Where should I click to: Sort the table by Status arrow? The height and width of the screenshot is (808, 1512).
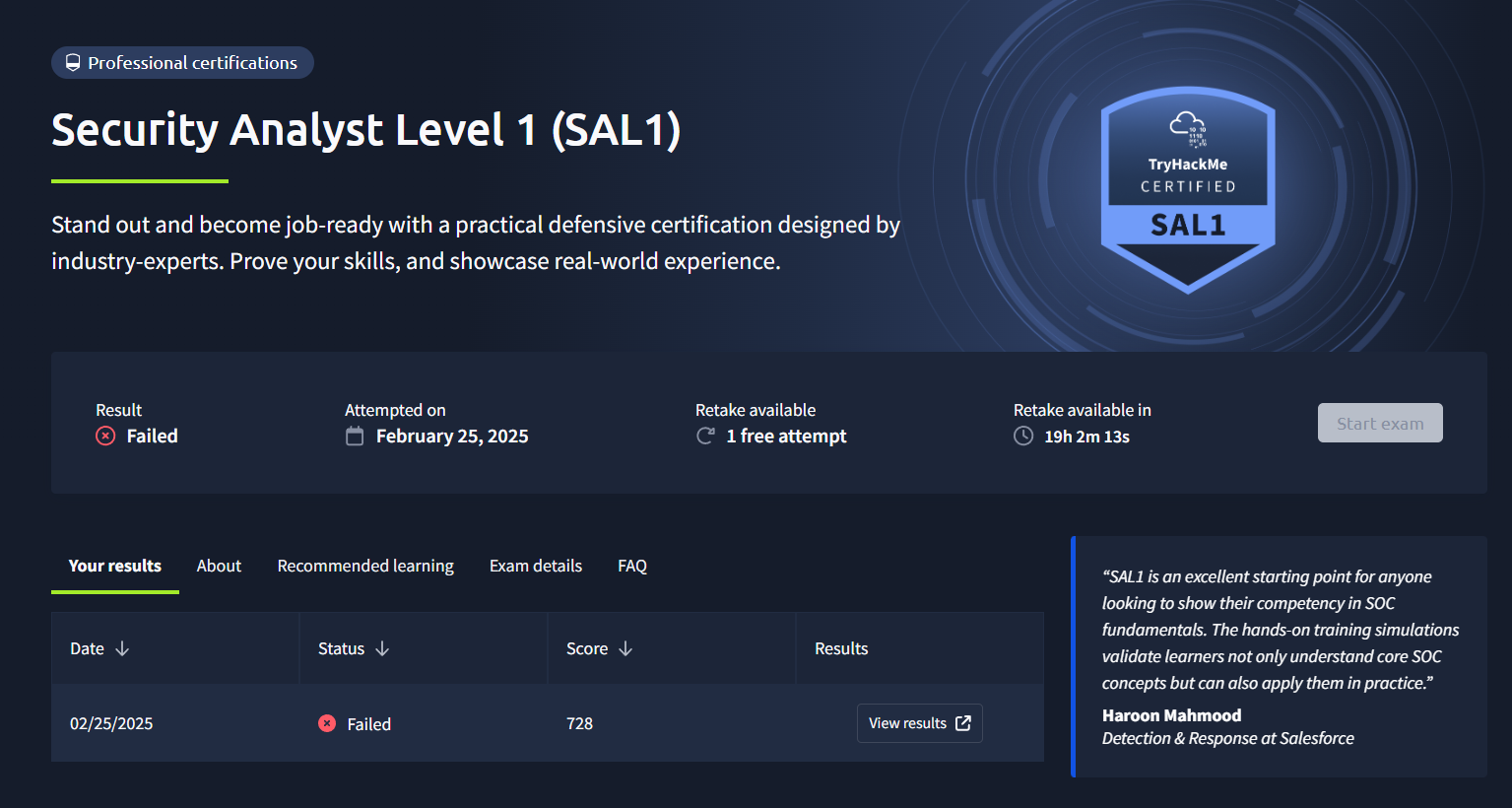coord(382,648)
